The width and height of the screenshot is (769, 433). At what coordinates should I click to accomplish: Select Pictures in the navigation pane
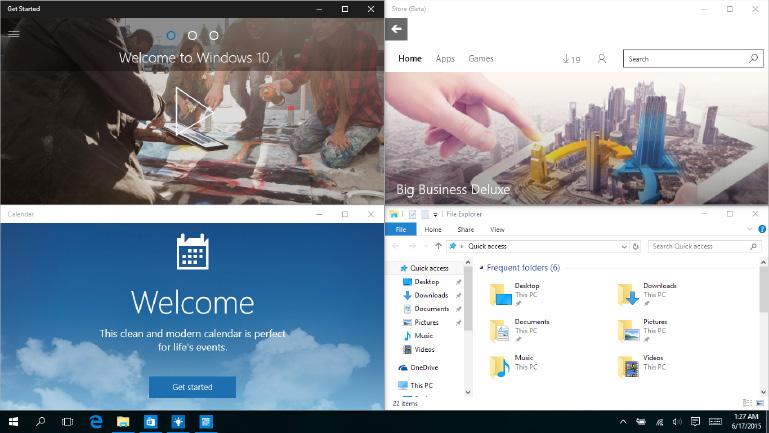click(426, 322)
